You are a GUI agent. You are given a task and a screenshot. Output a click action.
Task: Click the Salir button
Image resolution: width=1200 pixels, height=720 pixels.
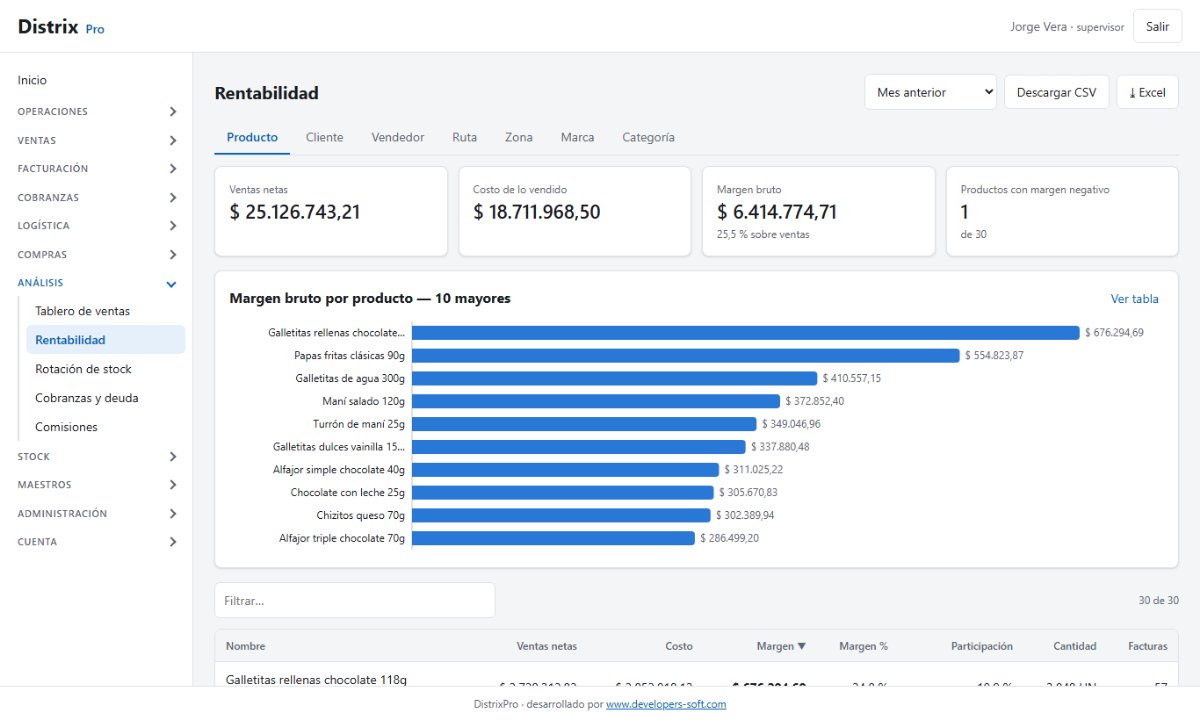[x=1157, y=27]
